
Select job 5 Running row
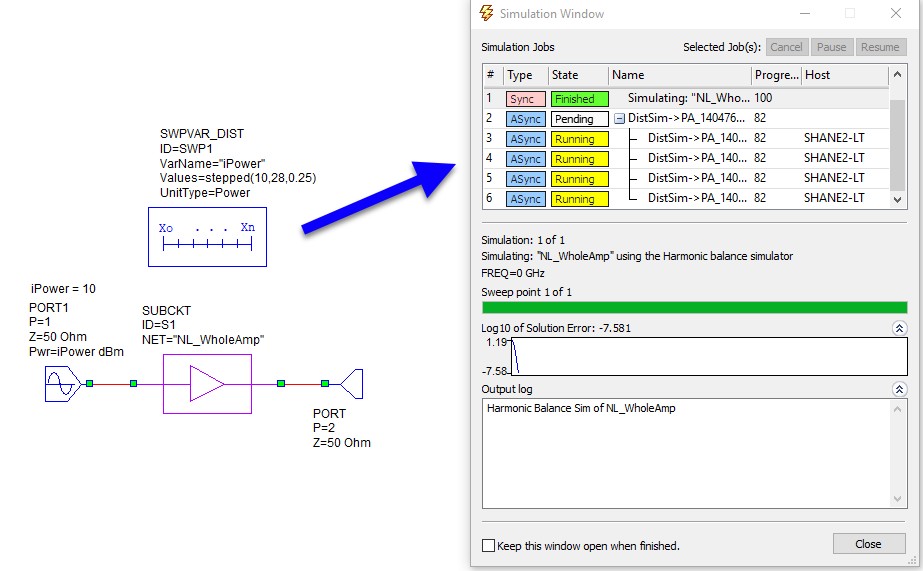click(x=686, y=178)
